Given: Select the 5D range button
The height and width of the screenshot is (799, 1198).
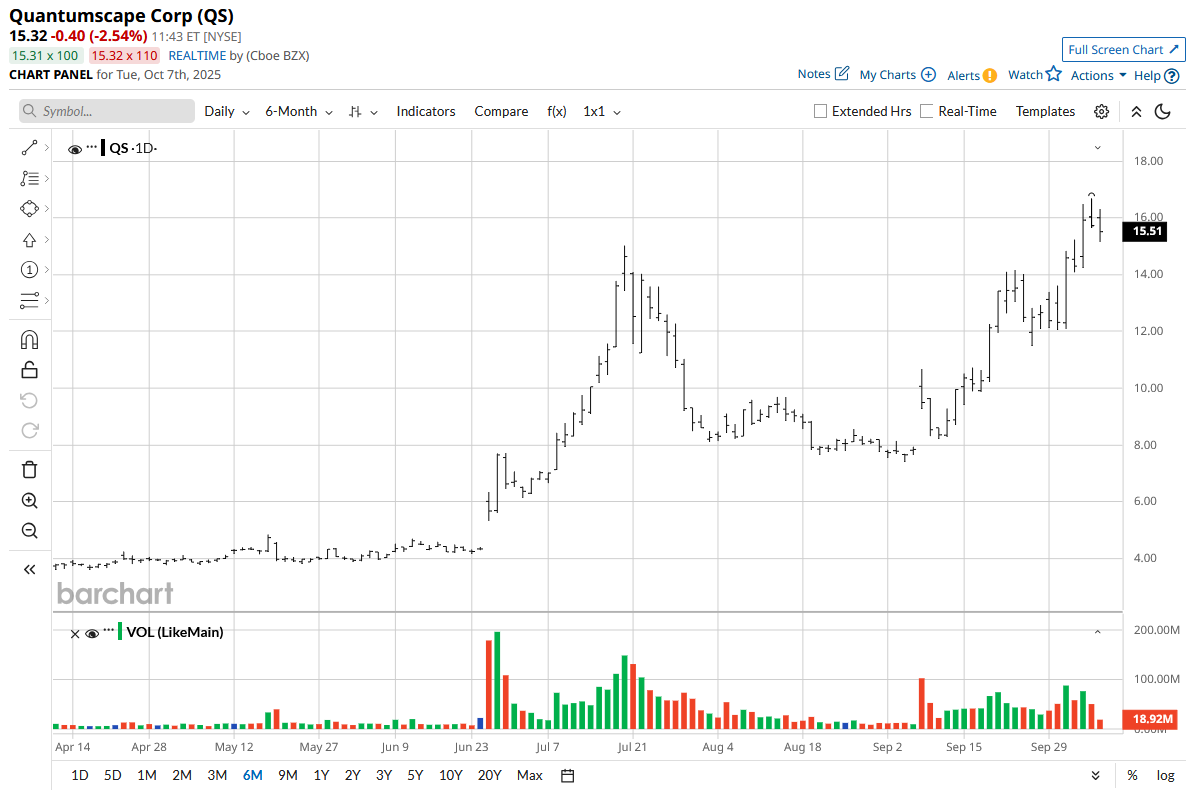Looking at the screenshot, I should (x=112, y=775).
